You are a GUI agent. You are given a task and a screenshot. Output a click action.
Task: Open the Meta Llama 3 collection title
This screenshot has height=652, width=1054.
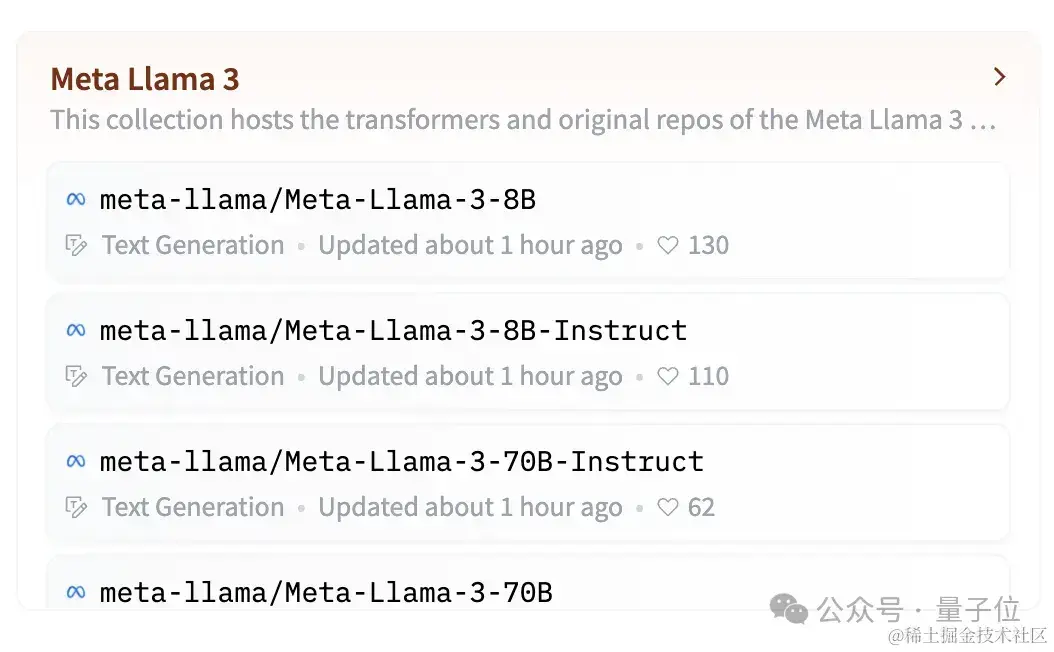pyautogui.click(x=145, y=79)
